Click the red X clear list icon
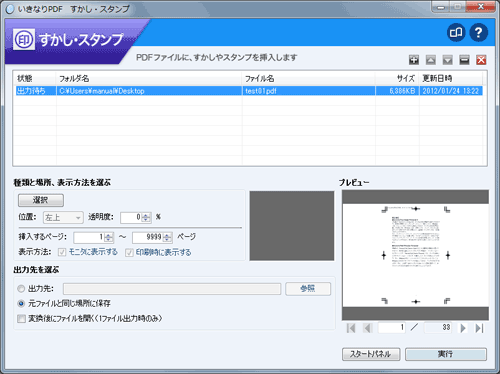Screen dimensions: 500x374 coord(481,60)
